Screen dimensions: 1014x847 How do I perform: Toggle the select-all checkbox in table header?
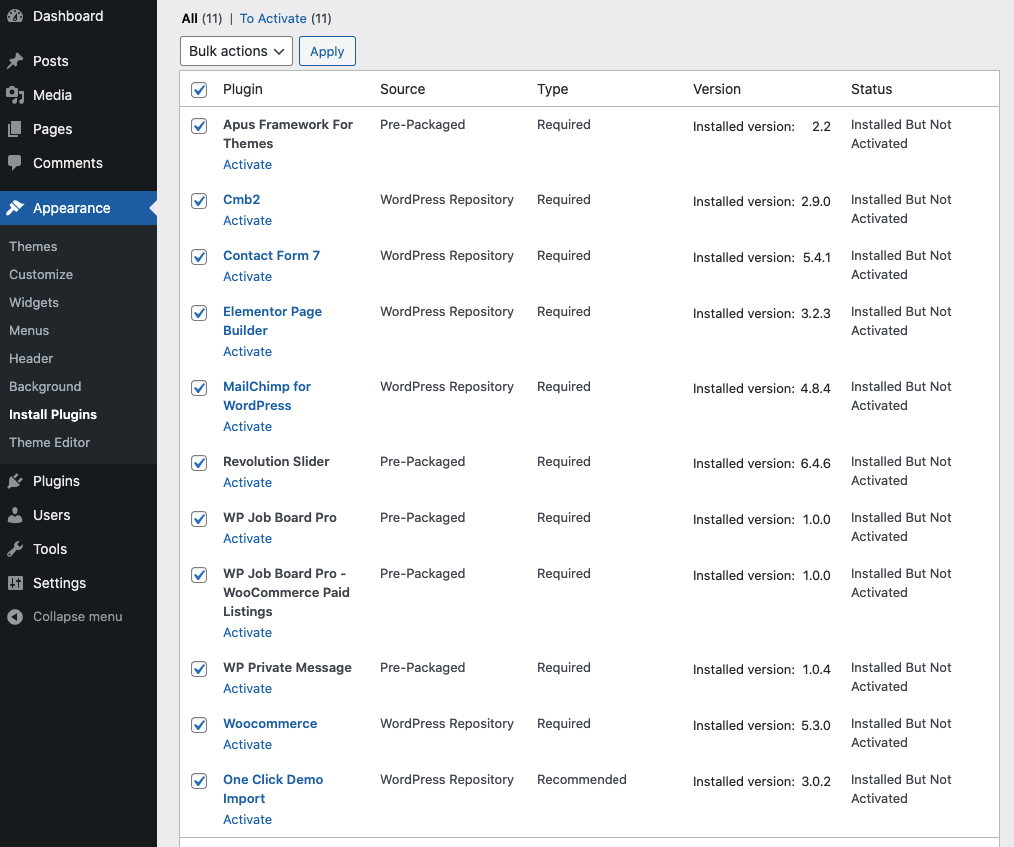click(x=199, y=90)
